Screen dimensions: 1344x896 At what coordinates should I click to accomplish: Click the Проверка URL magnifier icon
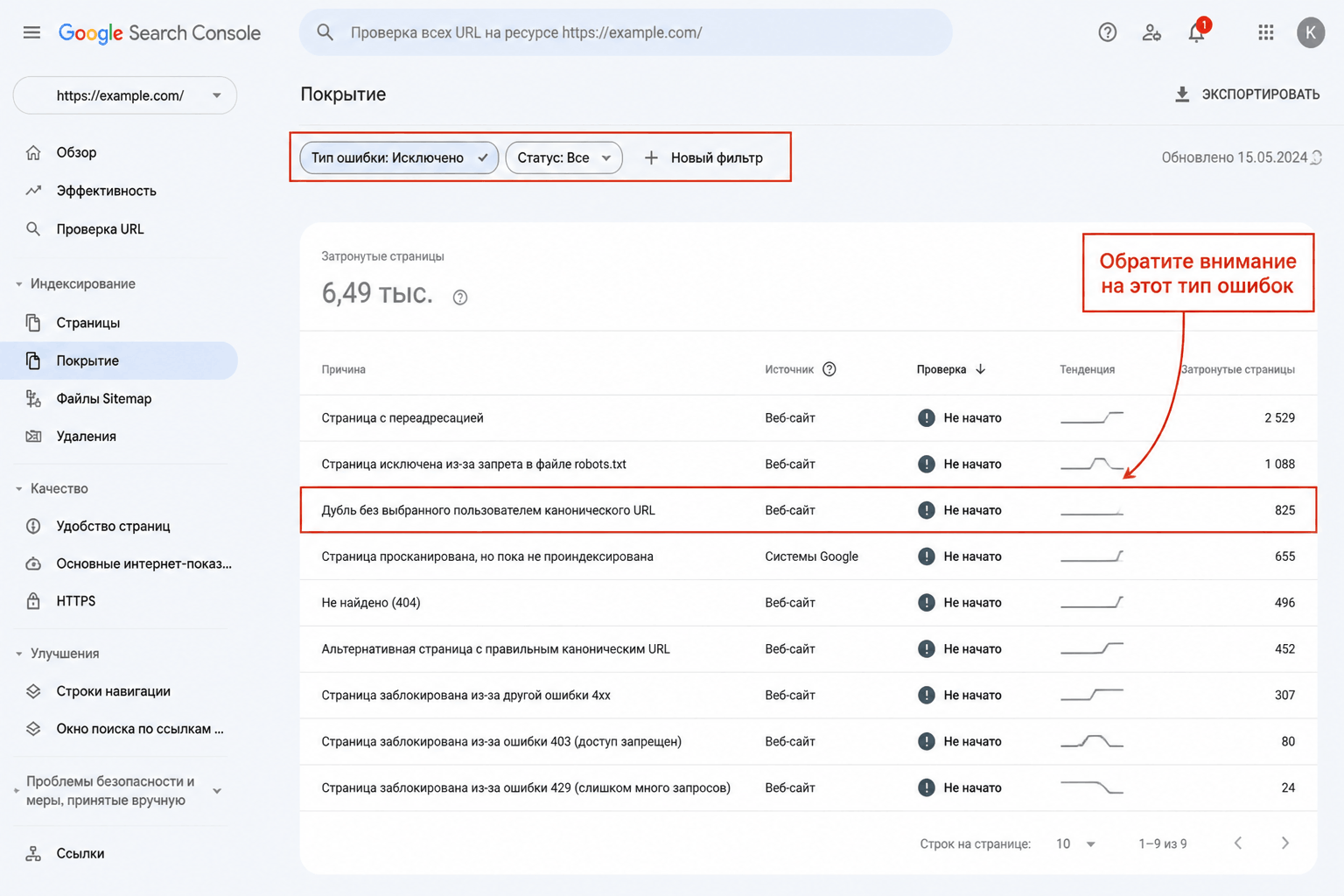click(x=33, y=229)
